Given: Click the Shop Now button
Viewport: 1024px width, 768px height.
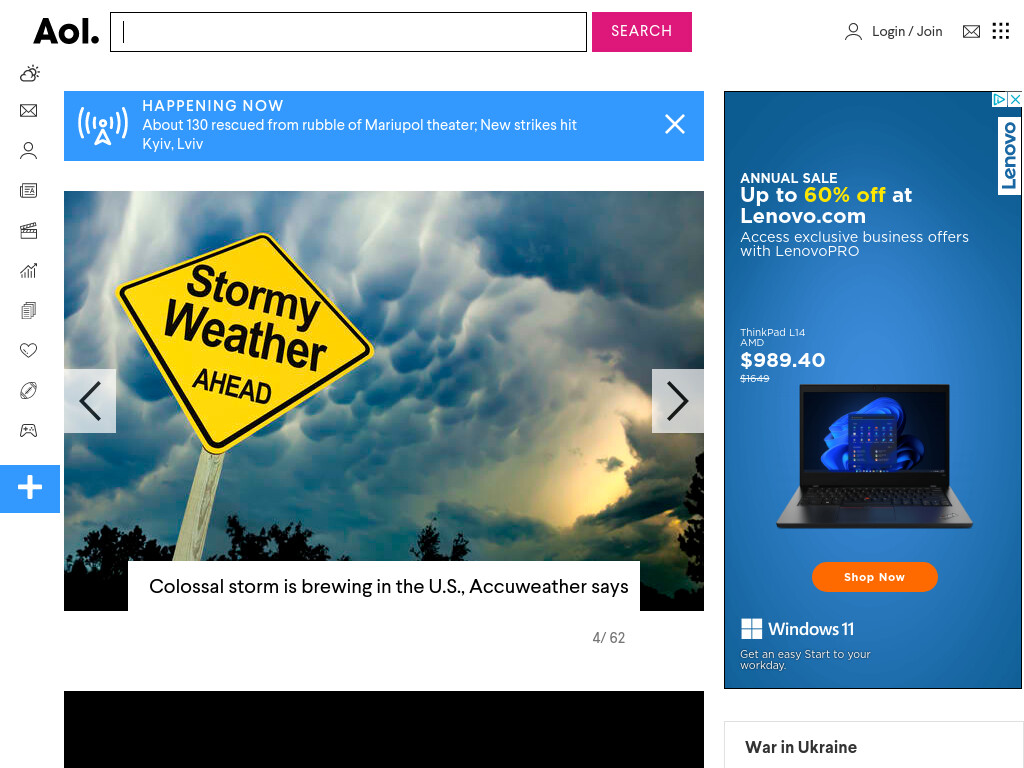Looking at the screenshot, I should (x=874, y=577).
